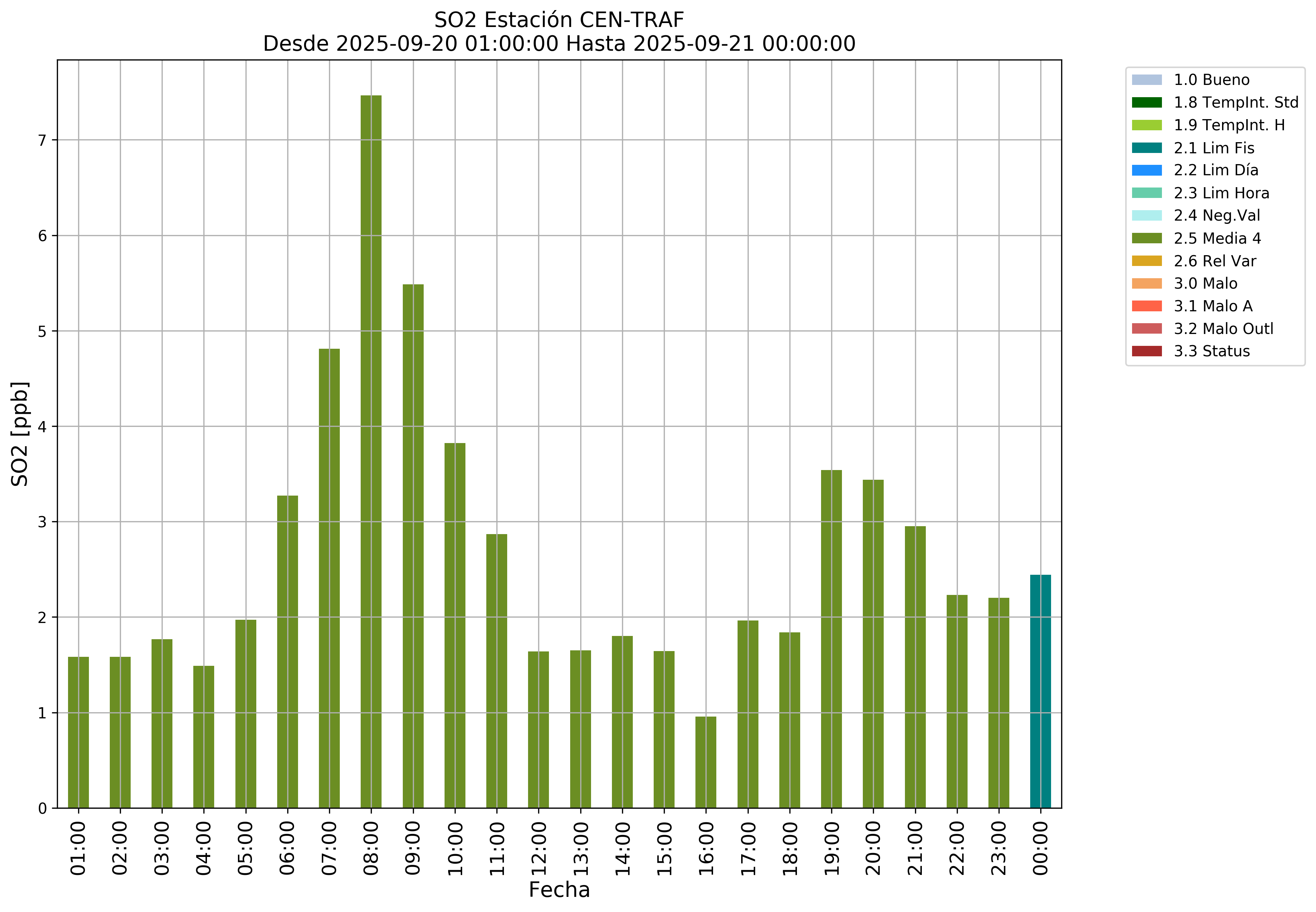Viewport: 1316px width, 912px height.
Task: Click the shortest bar at 16:00
Action: click(706, 762)
